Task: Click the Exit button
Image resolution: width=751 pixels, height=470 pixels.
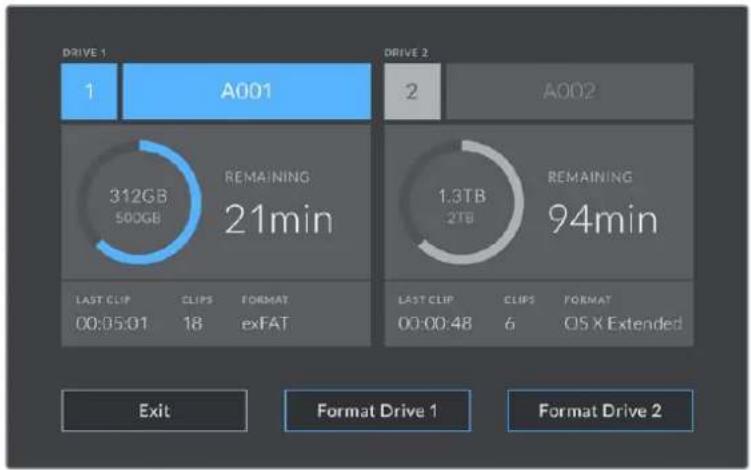Action: pyautogui.click(x=154, y=411)
